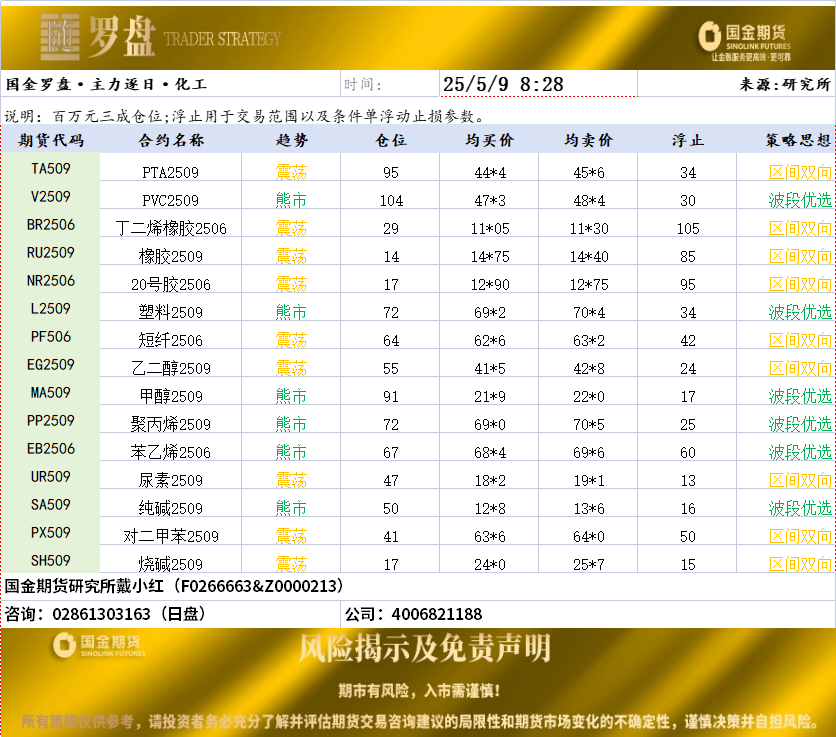Click the average sell price 14*40
Viewport: 836px width, 737px height.
click(589, 257)
